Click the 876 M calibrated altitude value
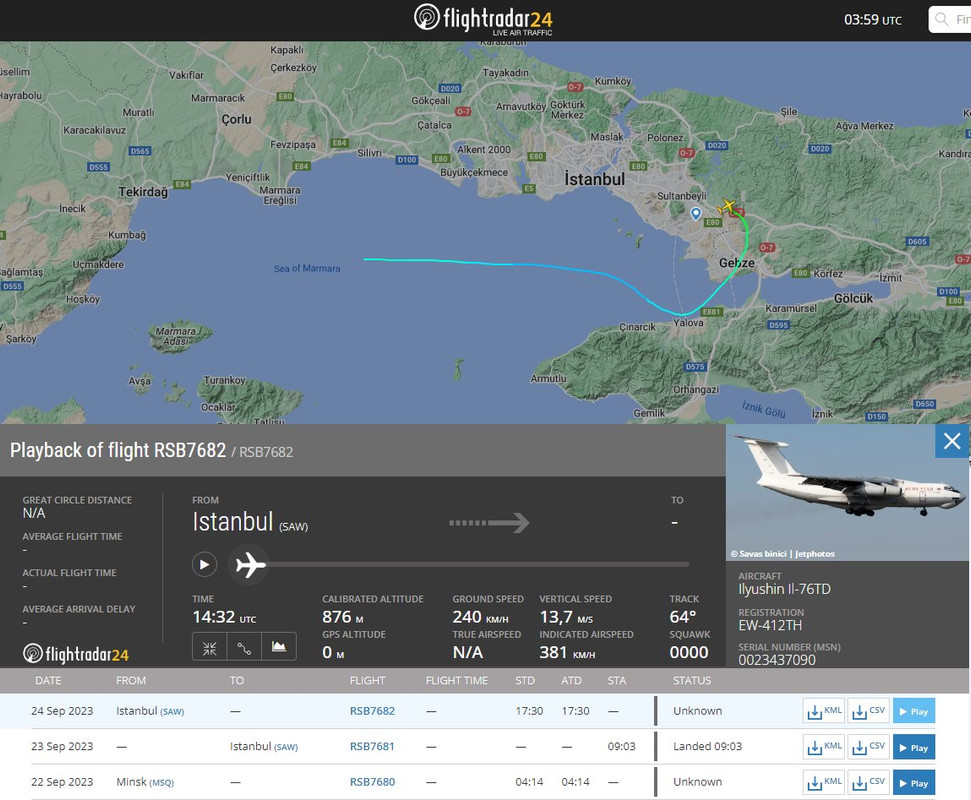Viewport: 971px width, 800px height. 342,617
